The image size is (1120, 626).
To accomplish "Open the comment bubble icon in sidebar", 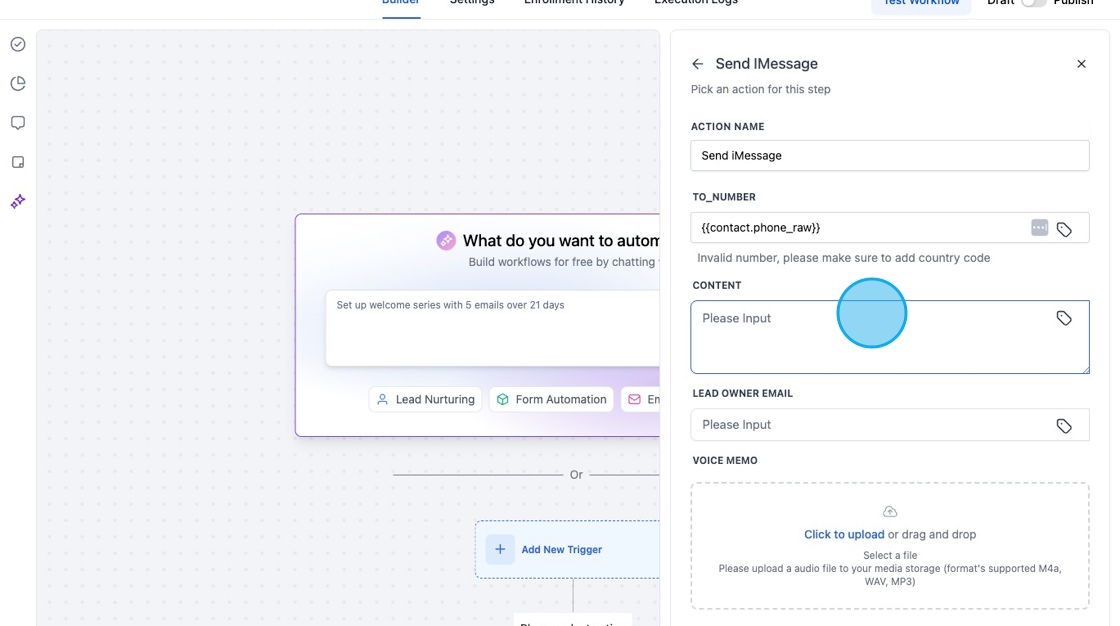I will (x=17, y=122).
